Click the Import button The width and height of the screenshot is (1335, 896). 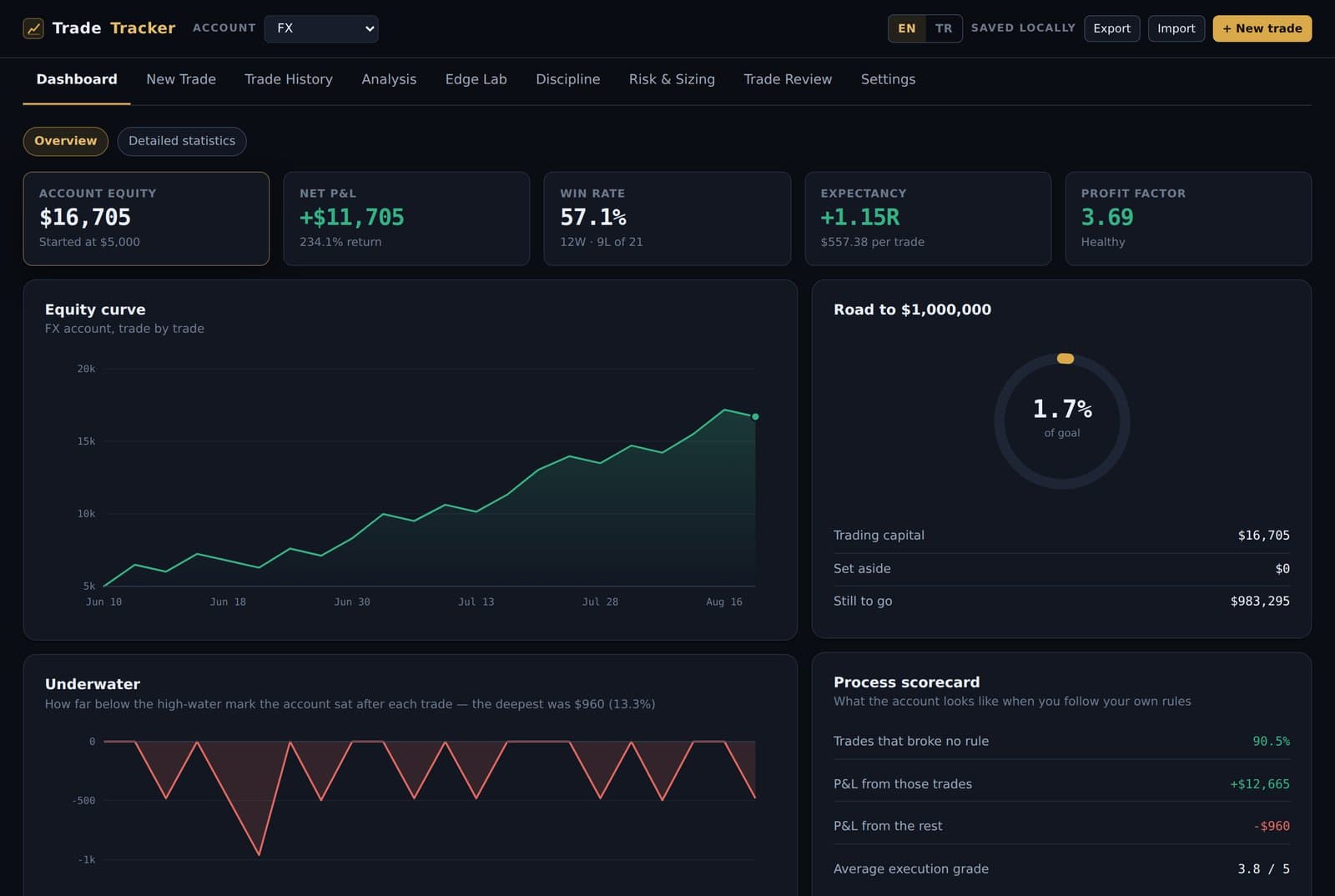(x=1176, y=28)
